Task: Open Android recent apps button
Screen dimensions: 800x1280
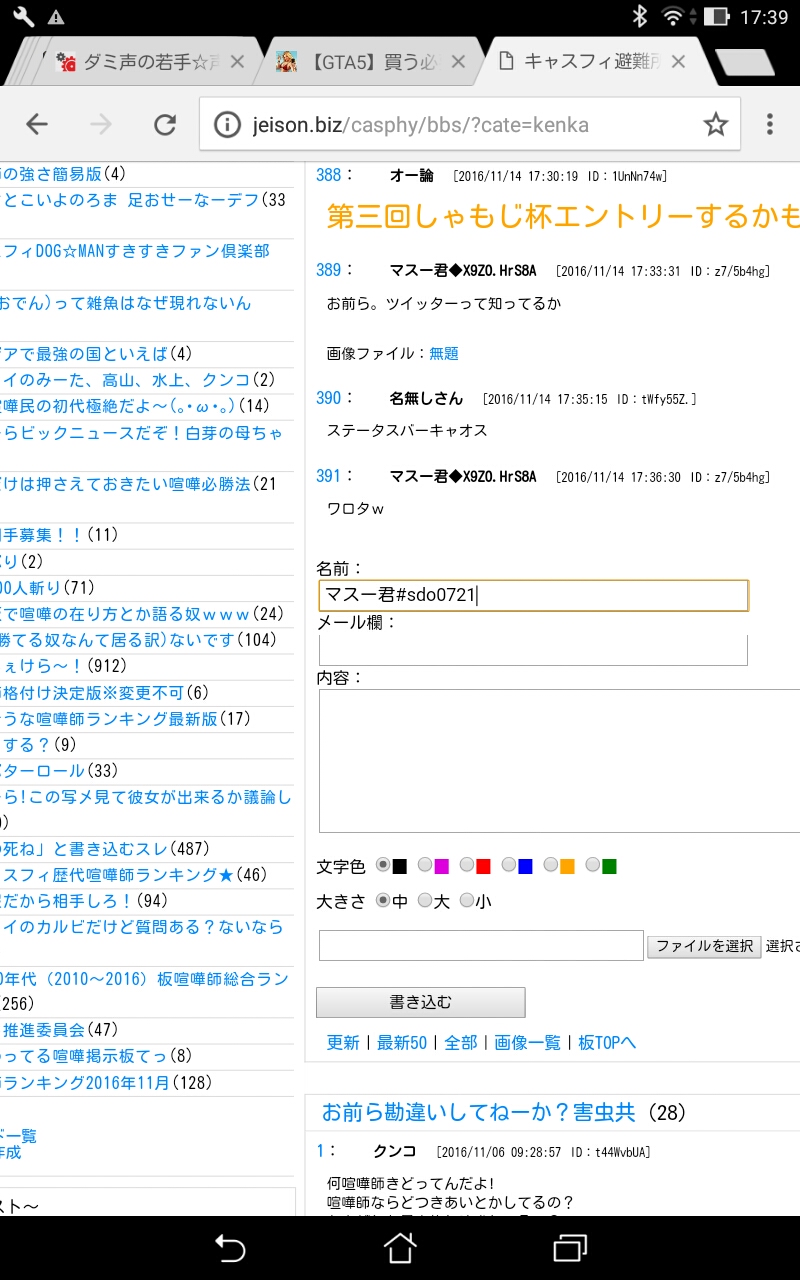Action: tap(569, 1247)
